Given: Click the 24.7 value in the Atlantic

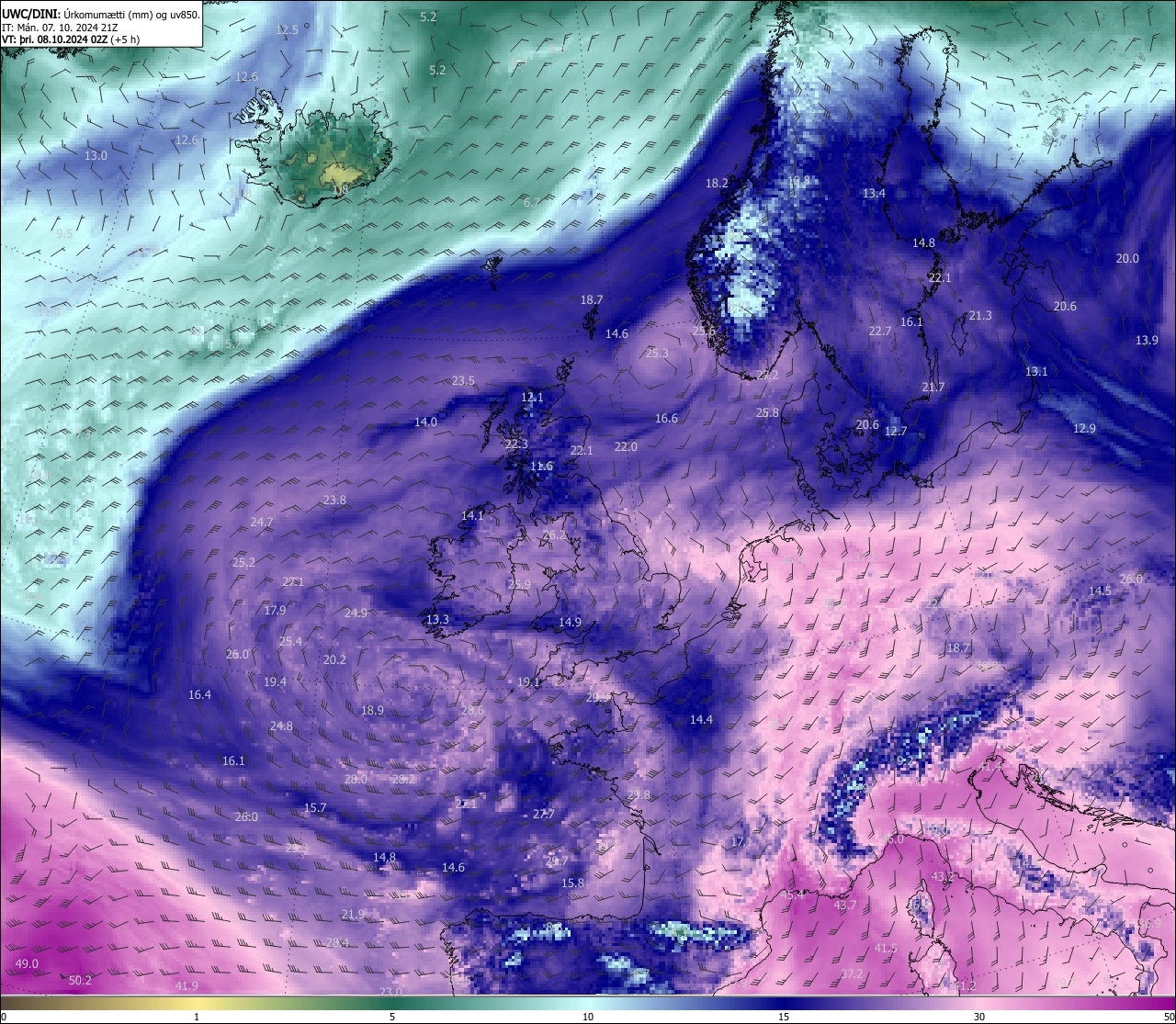Looking at the screenshot, I should coord(262,522).
